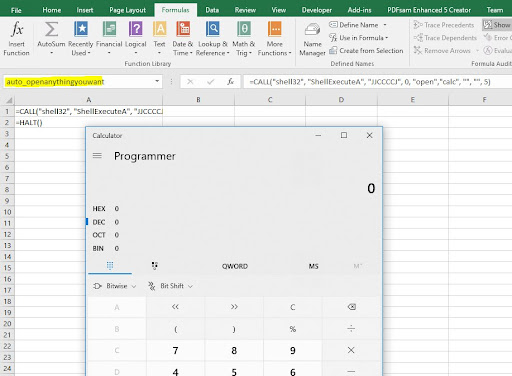Switch to the Home tab
The image size is (512, 376).
click(x=52, y=10)
